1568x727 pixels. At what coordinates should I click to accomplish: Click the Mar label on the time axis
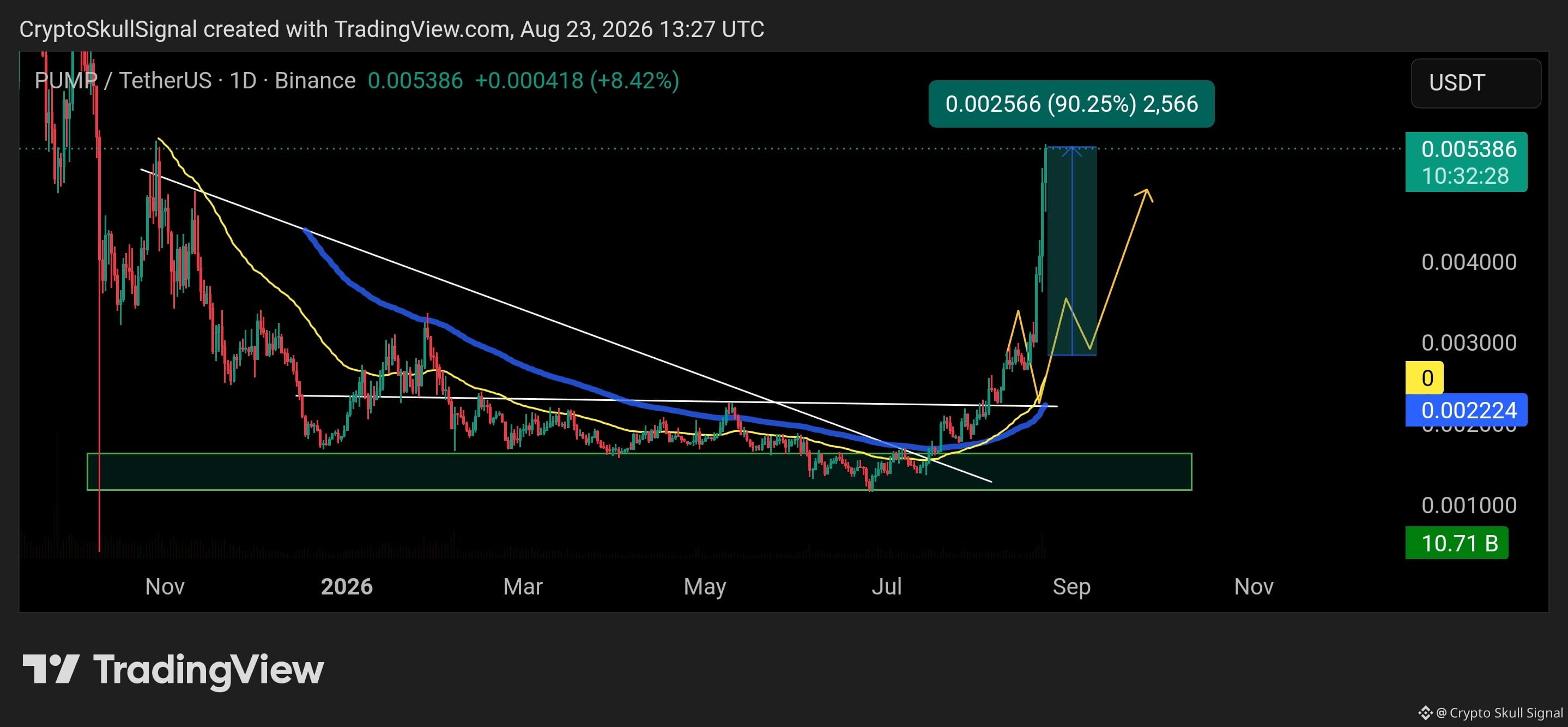pos(523,586)
